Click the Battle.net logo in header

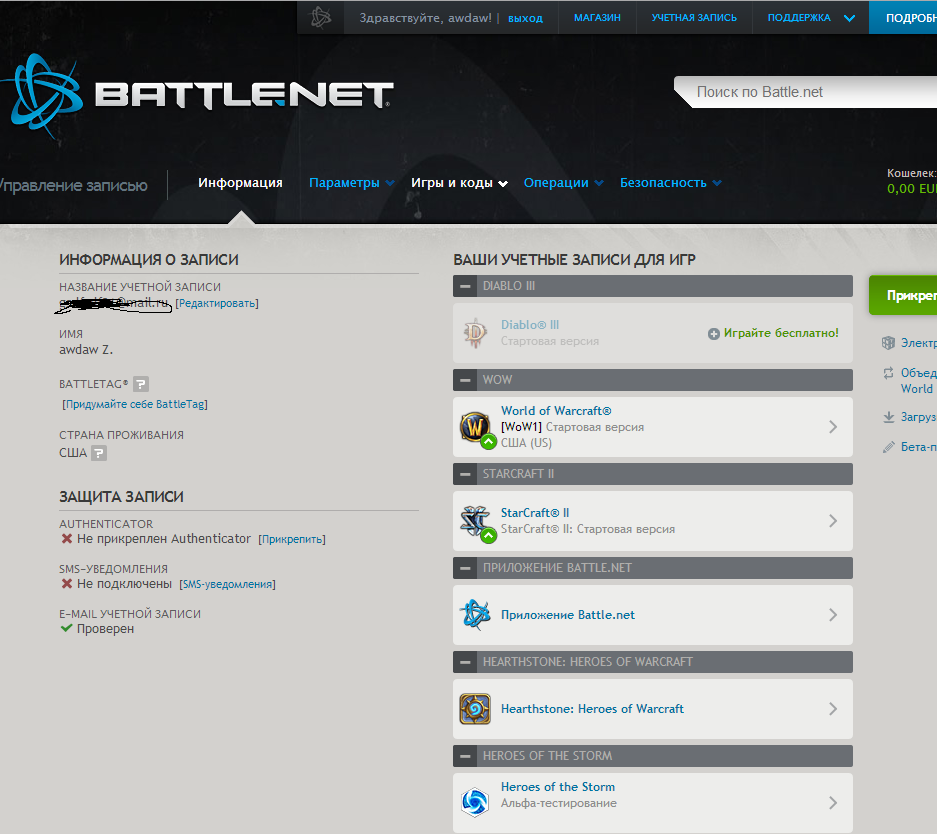click(x=197, y=96)
